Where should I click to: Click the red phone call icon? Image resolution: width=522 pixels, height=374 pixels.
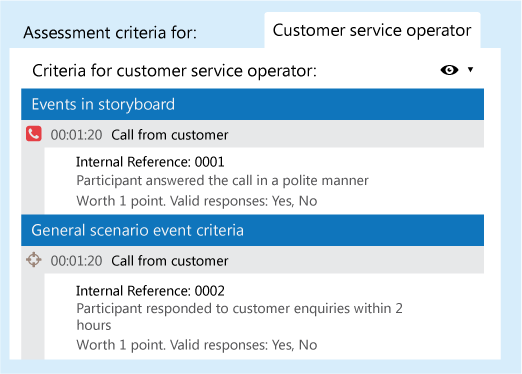click(x=34, y=134)
